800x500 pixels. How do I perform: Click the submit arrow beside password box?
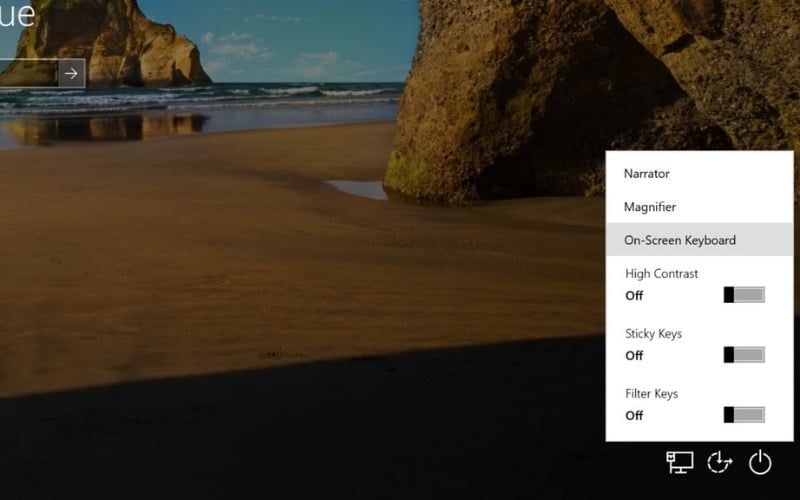click(x=71, y=73)
